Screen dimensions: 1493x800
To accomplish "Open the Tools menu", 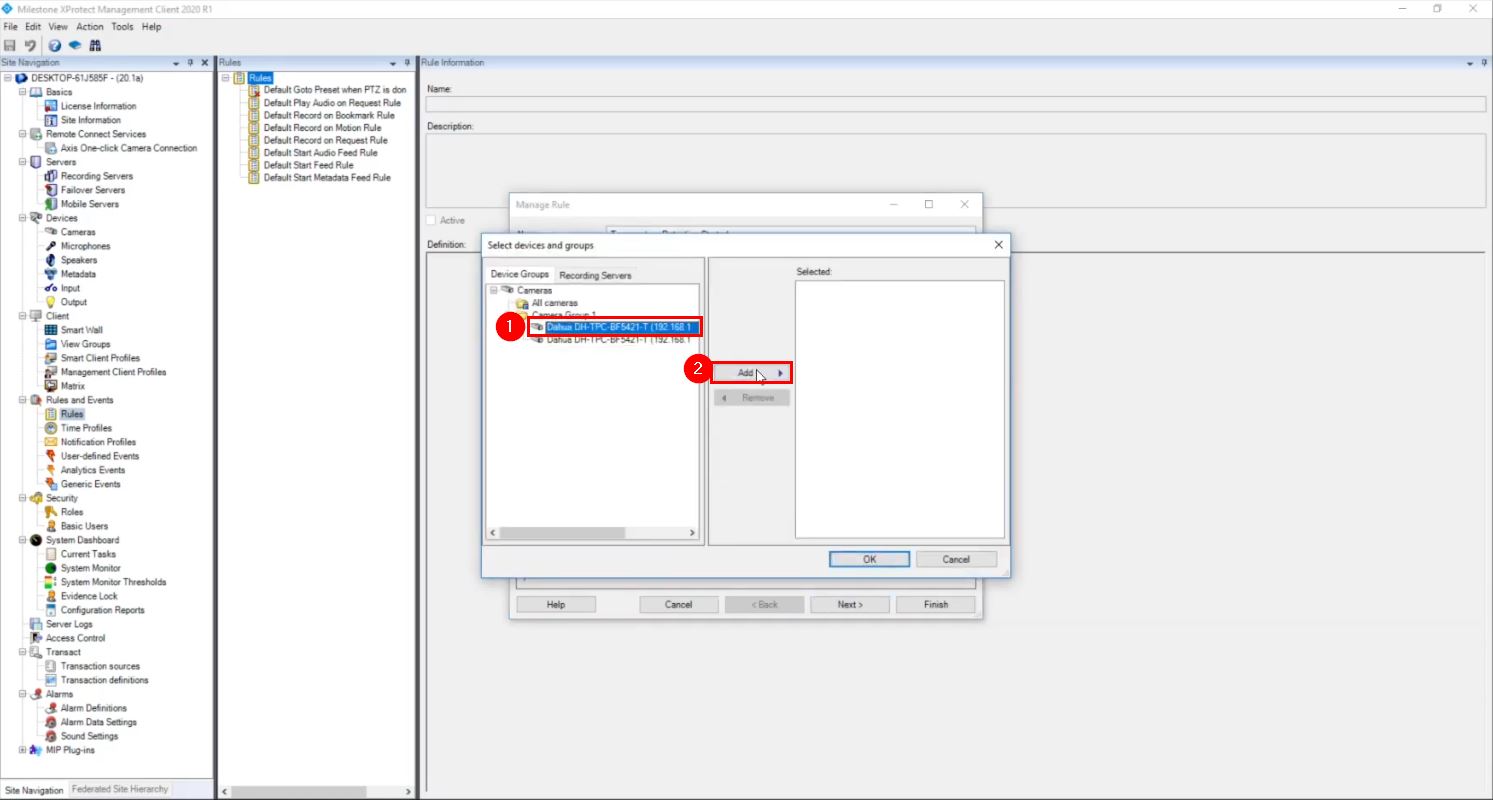I will tap(122, 27).
